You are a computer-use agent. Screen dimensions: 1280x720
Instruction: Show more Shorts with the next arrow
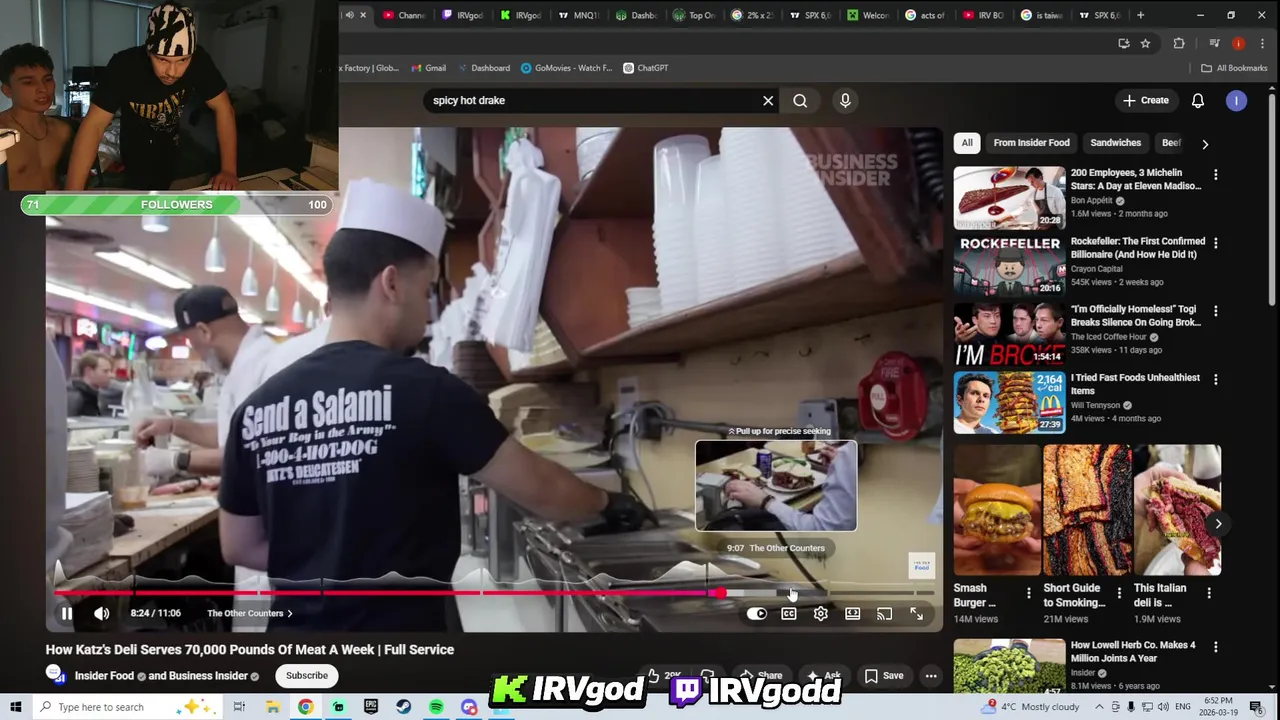[1218, 524]
